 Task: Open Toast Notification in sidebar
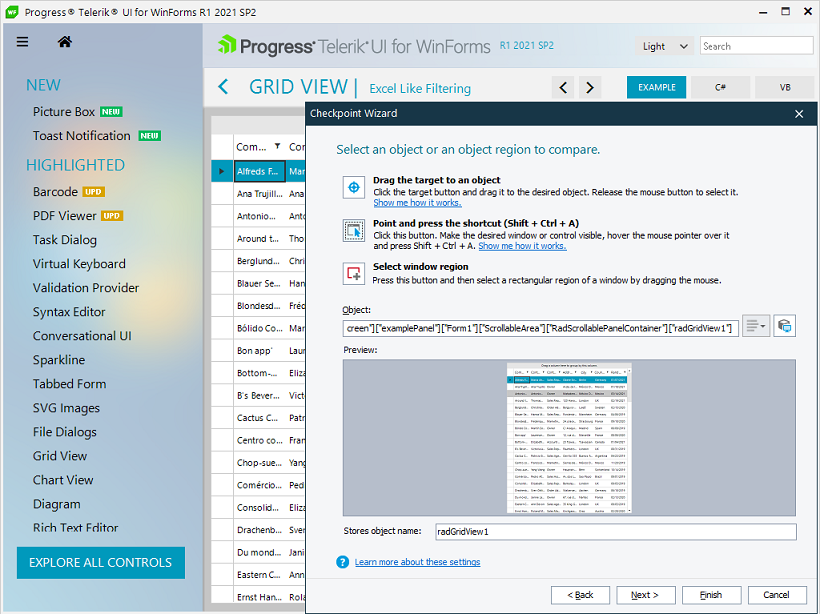coord(82,136)
